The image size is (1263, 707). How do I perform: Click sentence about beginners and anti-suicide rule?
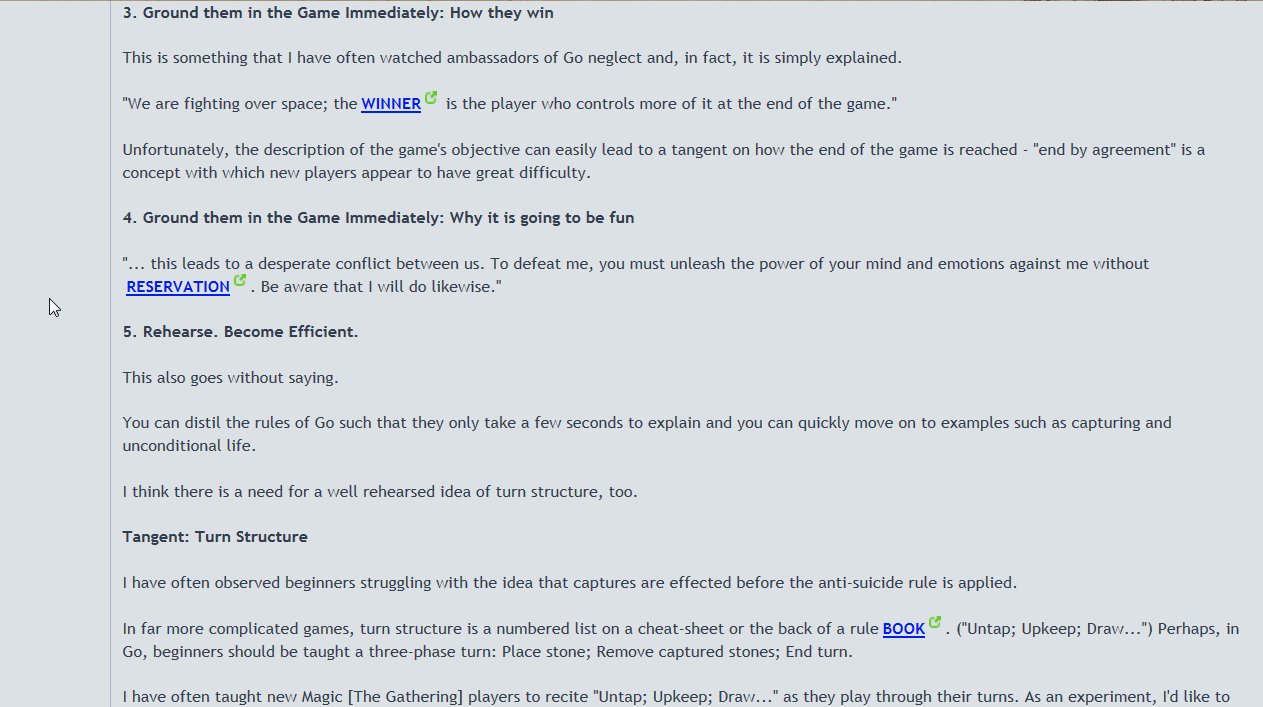[569, 583]
